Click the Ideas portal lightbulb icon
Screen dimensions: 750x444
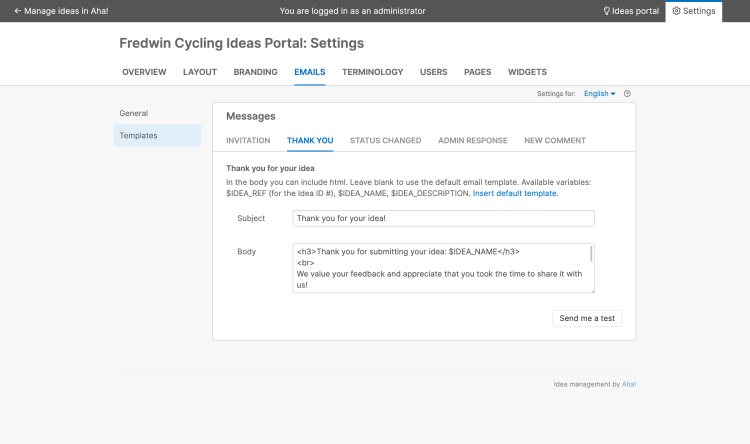pos(607,11)
